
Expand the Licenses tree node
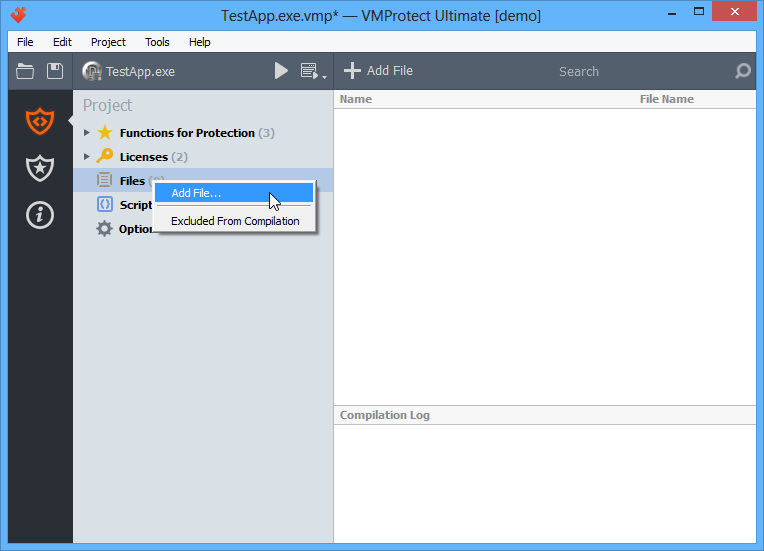[87, 156]
